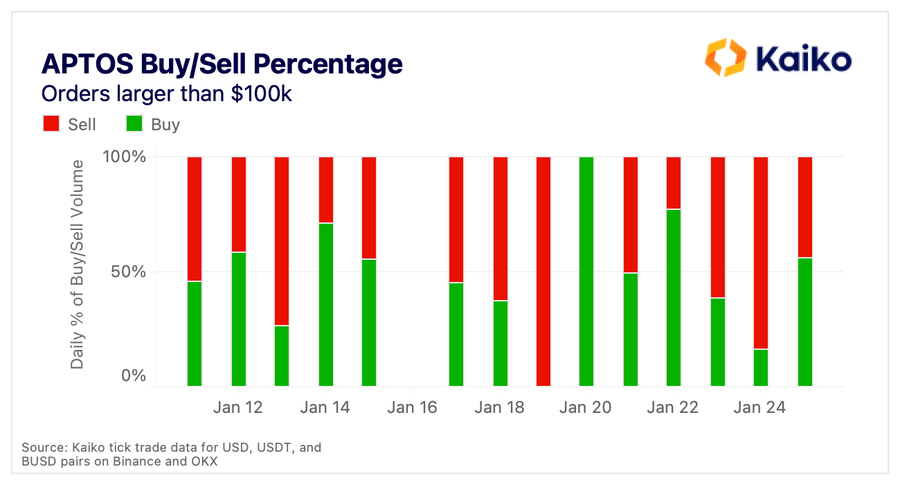Viewport: 900px width, 485px height.
Task: Click the Jan 24 axis label
Action: [759, 408]
